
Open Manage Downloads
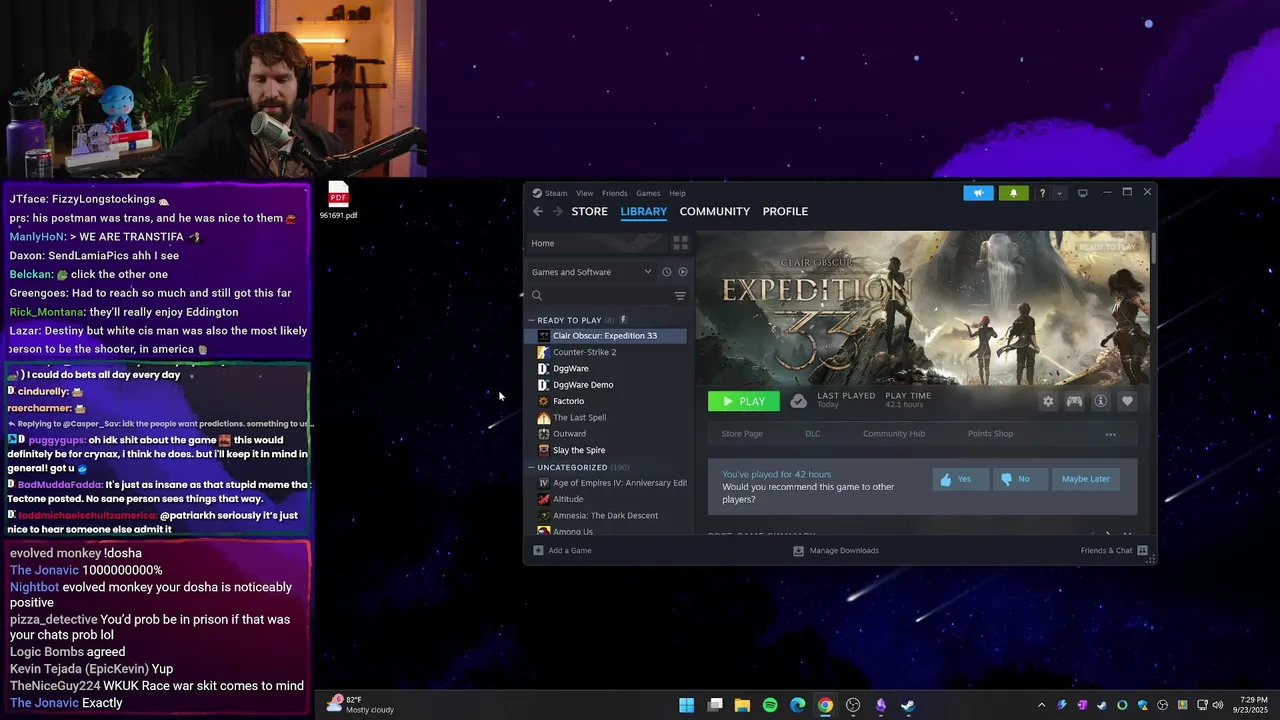tap(836, 550)
